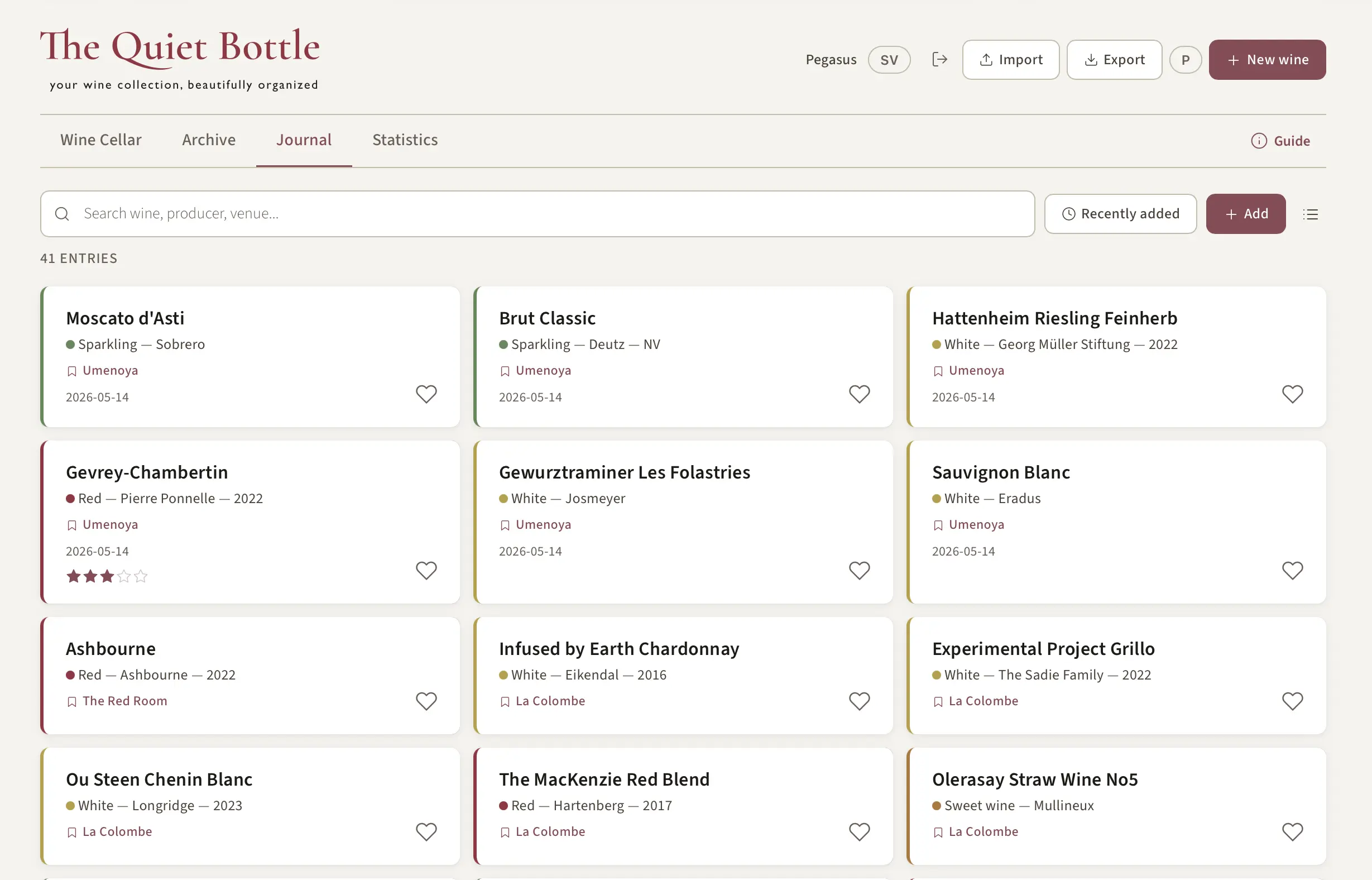Screen dimensions: 1372x880
Task: Toggle heart on Ashbourne card
Action: (x=426, y=701)
